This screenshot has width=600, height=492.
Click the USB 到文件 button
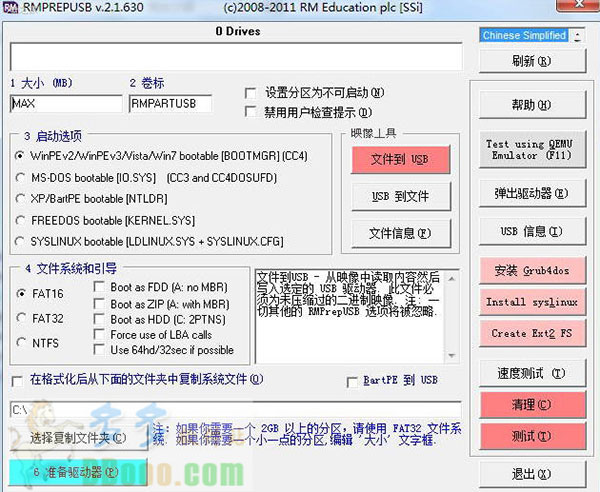[x=401, y=196]
